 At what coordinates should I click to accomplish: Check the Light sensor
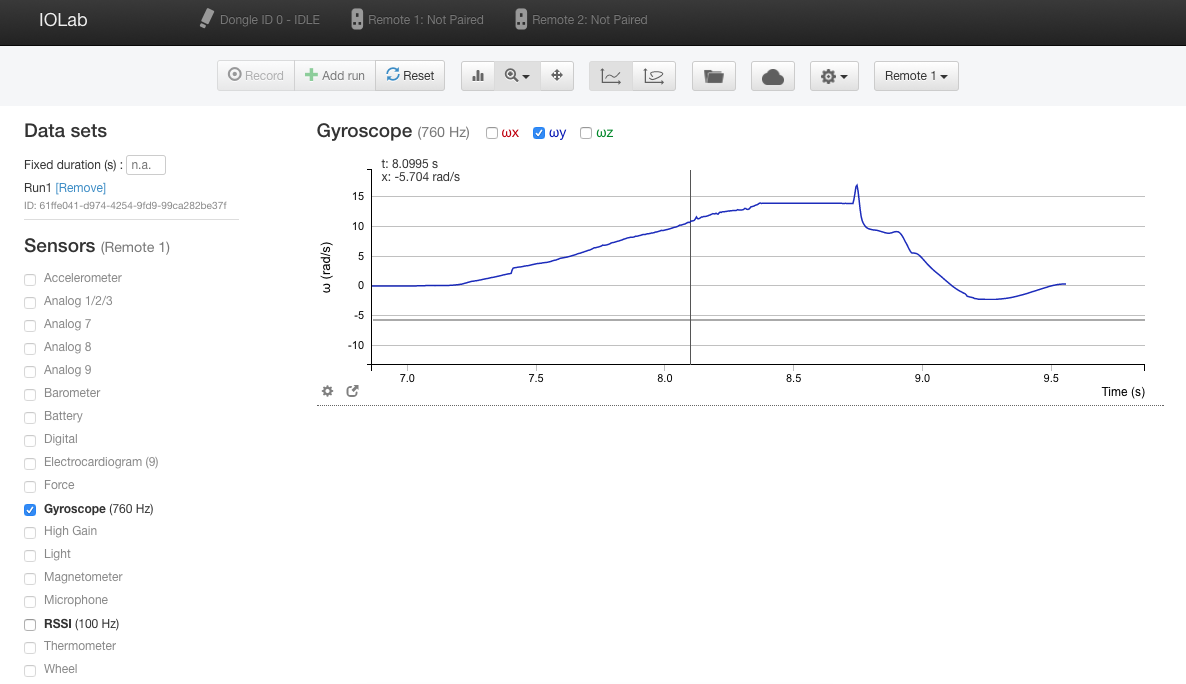30,555
